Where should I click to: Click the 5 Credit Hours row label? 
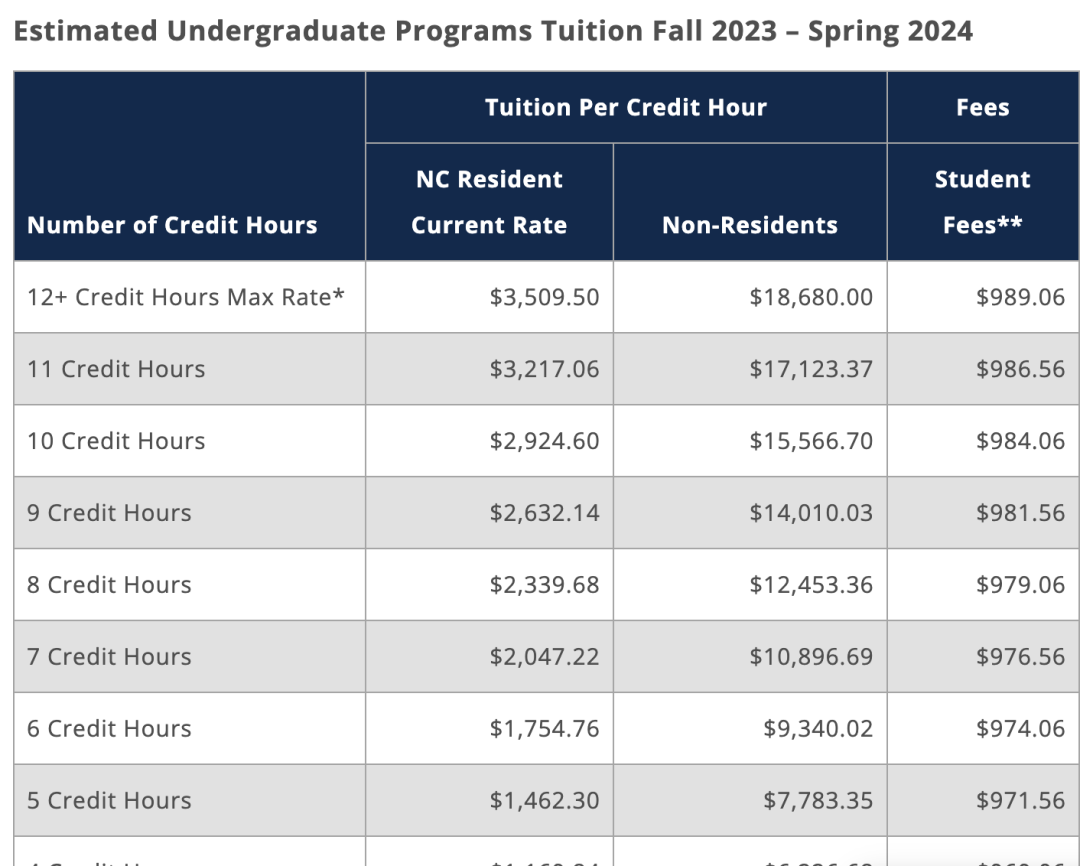109,801
